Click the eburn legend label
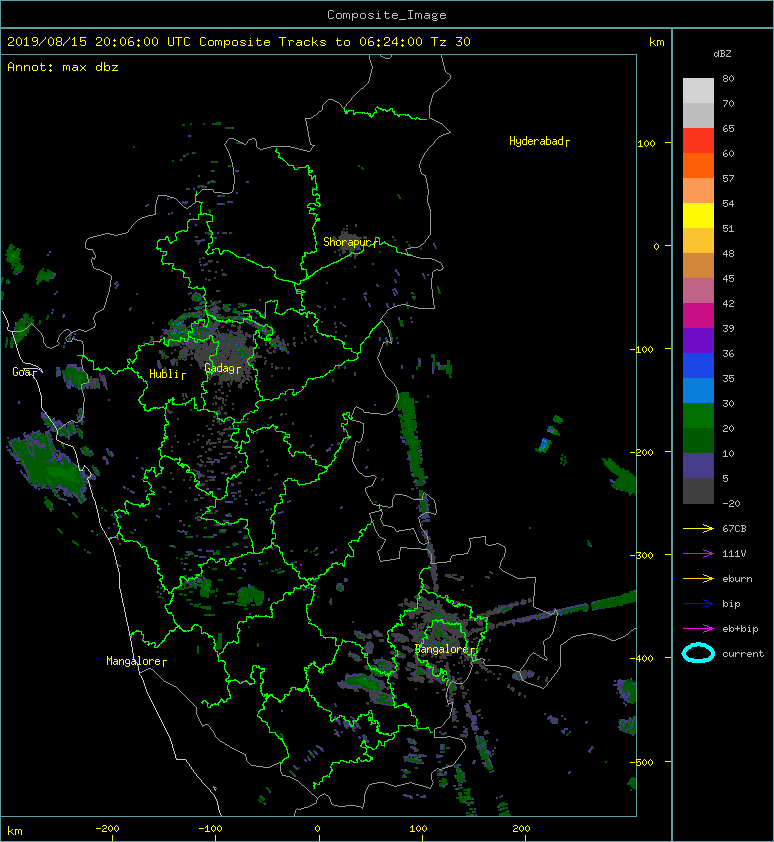 (737, 579)
